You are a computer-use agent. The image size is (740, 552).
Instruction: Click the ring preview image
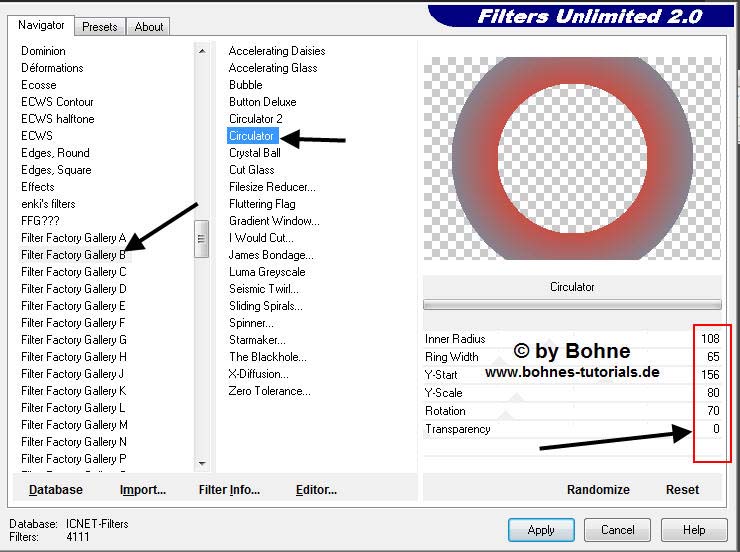tap(572, 158)
